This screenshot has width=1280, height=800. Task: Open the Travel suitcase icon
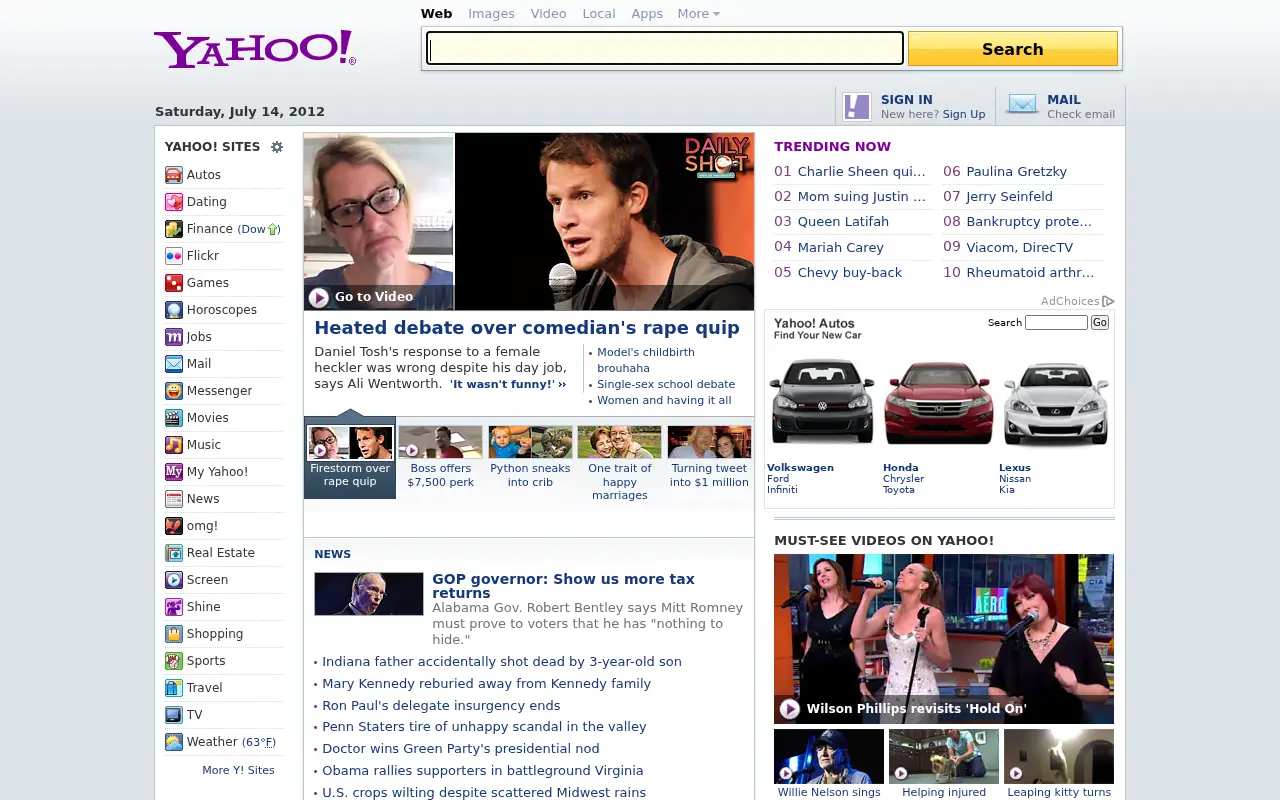point(174,688)
